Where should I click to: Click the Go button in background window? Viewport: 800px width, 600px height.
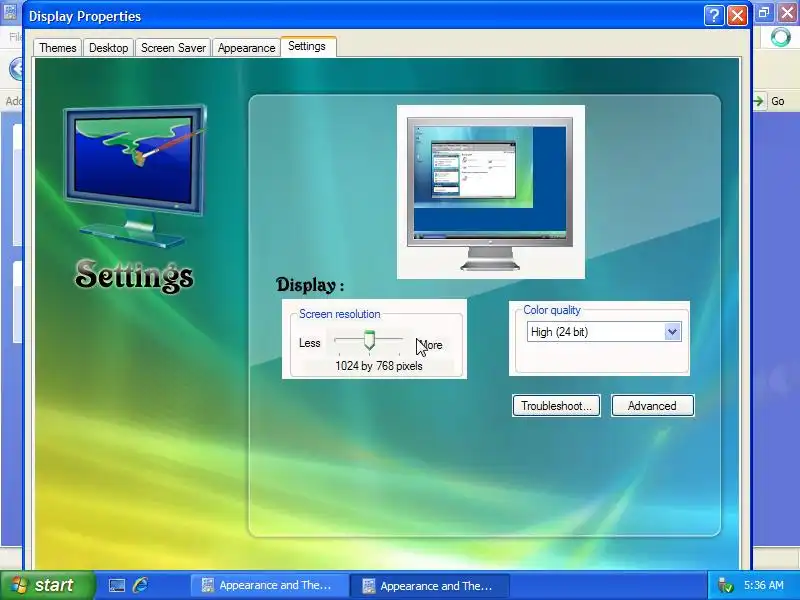[x=770, y=101]
